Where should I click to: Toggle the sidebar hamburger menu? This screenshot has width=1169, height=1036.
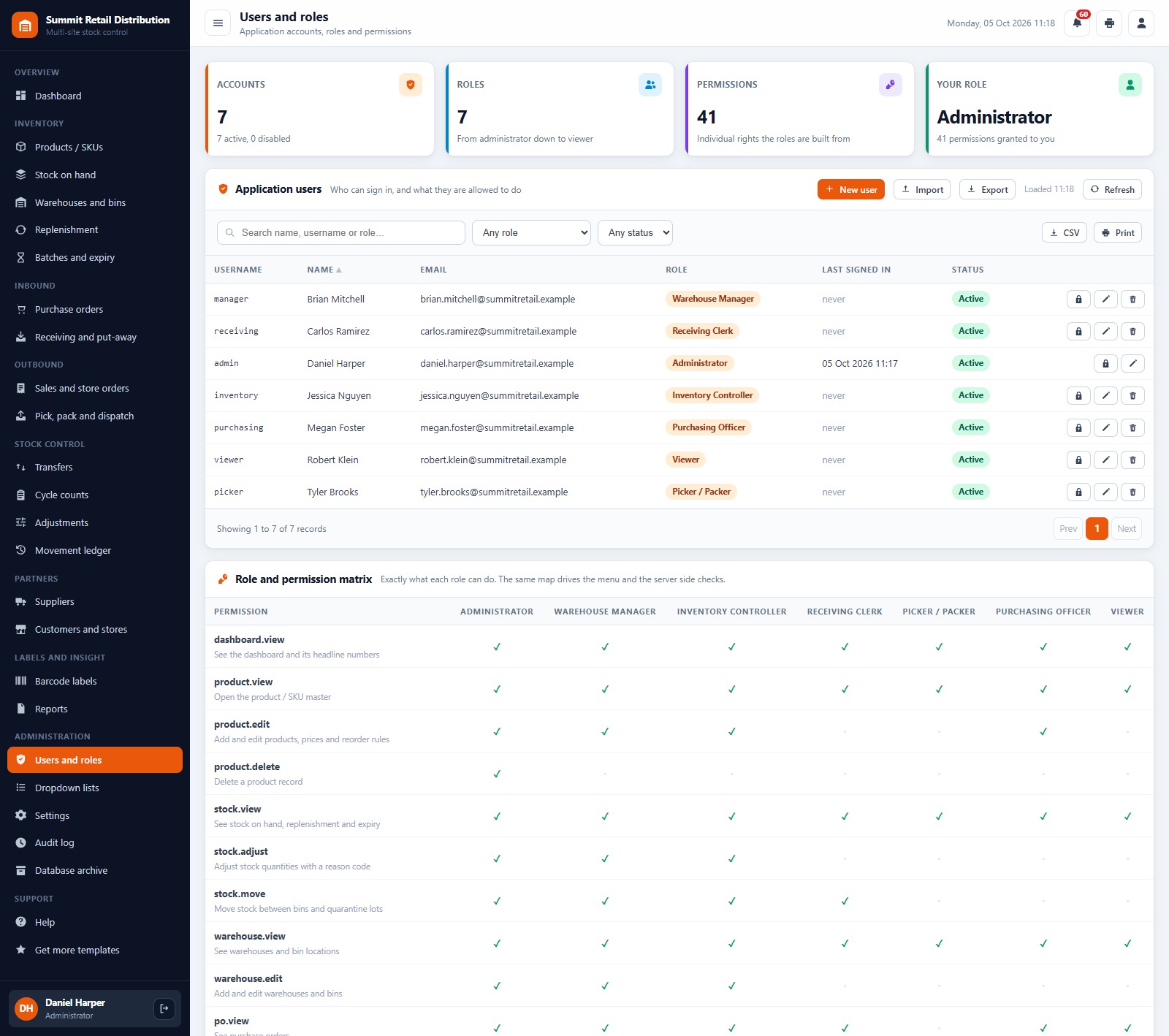(218, 23)
